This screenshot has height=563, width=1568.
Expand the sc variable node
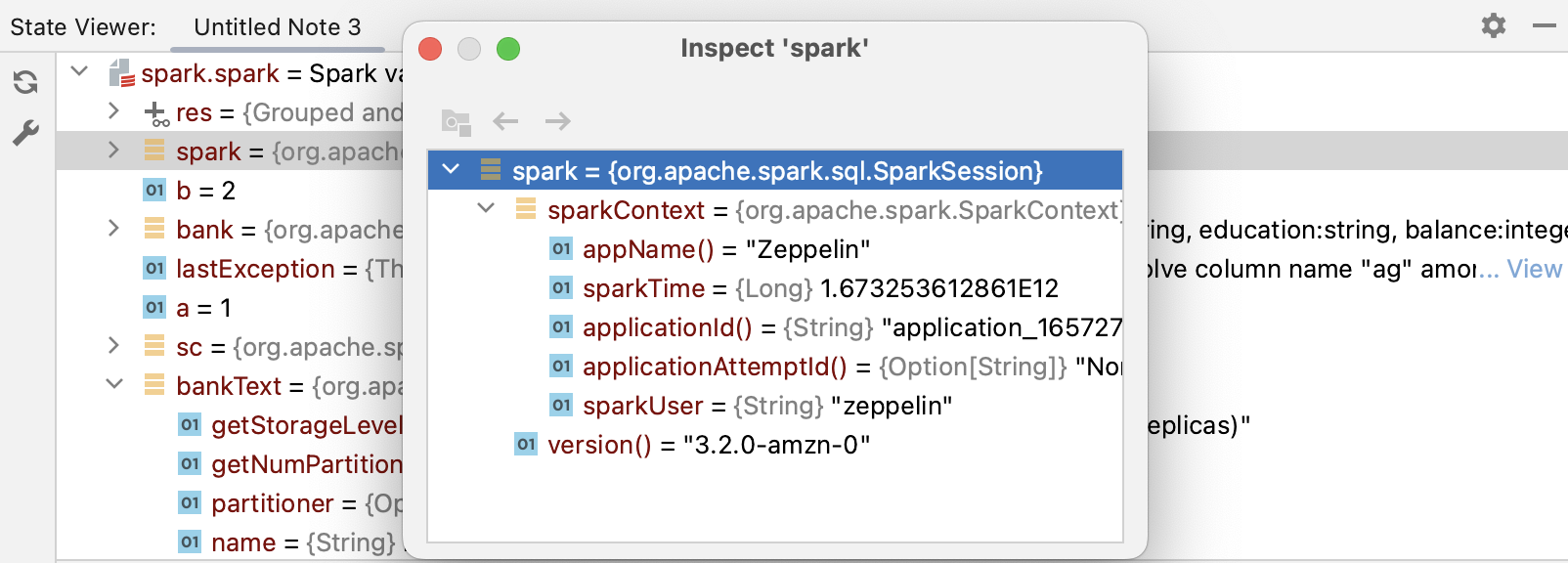tap(113, 345)
